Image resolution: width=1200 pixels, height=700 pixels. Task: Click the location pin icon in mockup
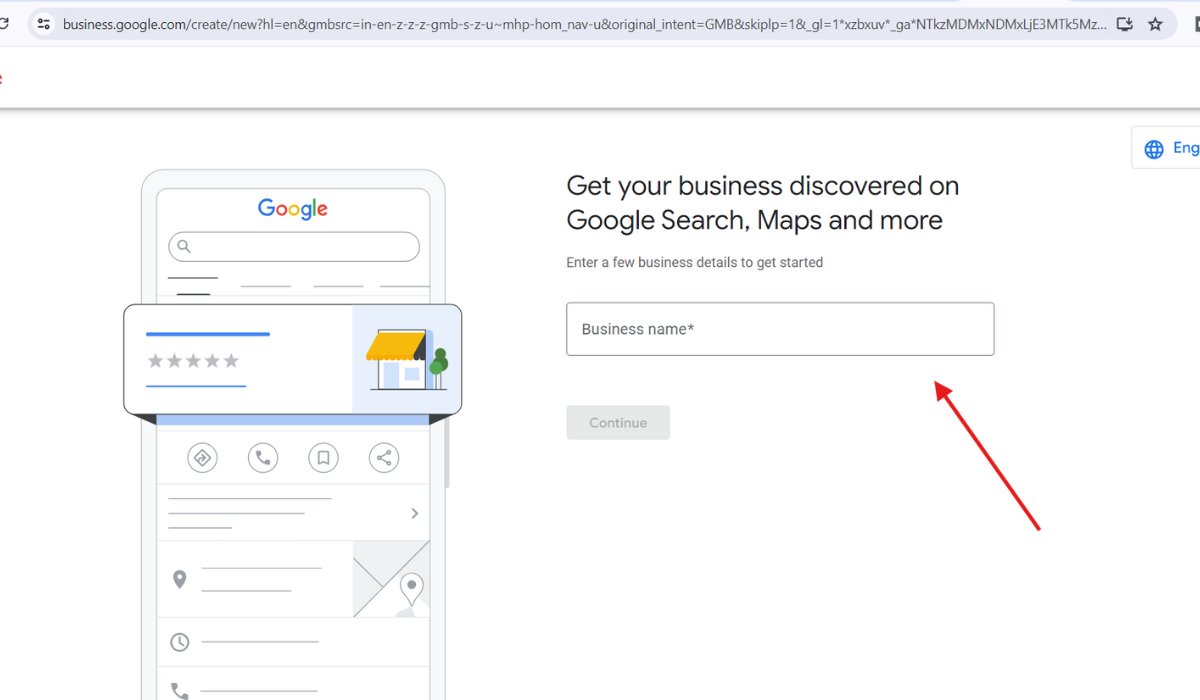tap(180, 579)
